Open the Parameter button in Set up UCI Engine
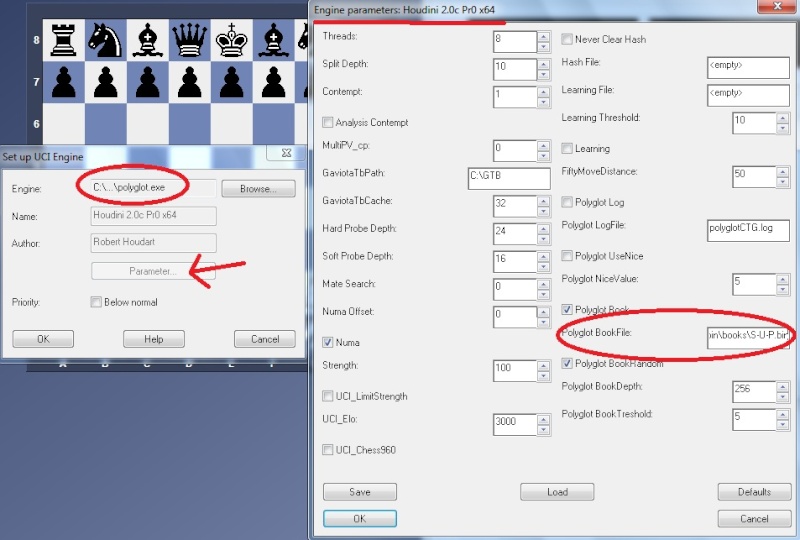This screenshot has width=800, height=540. click(153, 271)
